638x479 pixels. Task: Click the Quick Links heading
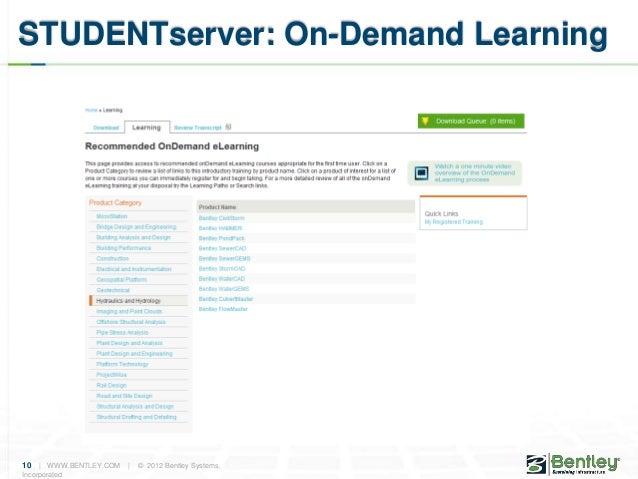pyautogui.click(x=441, y=214)
